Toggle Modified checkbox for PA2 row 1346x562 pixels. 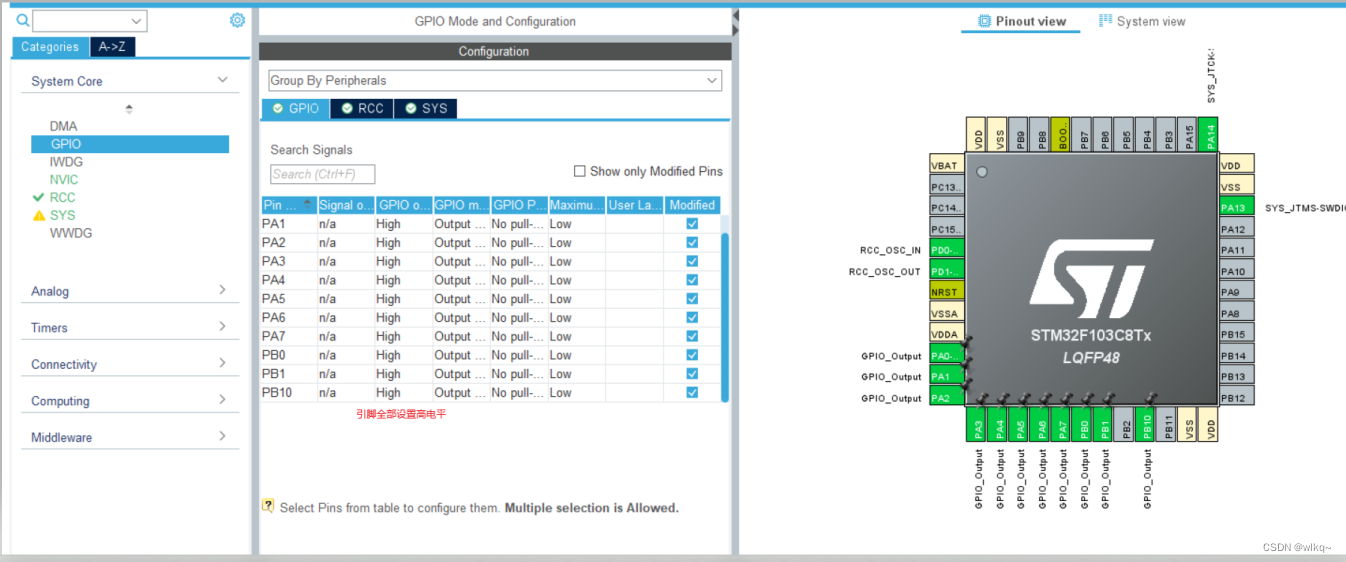click(692, 243)
